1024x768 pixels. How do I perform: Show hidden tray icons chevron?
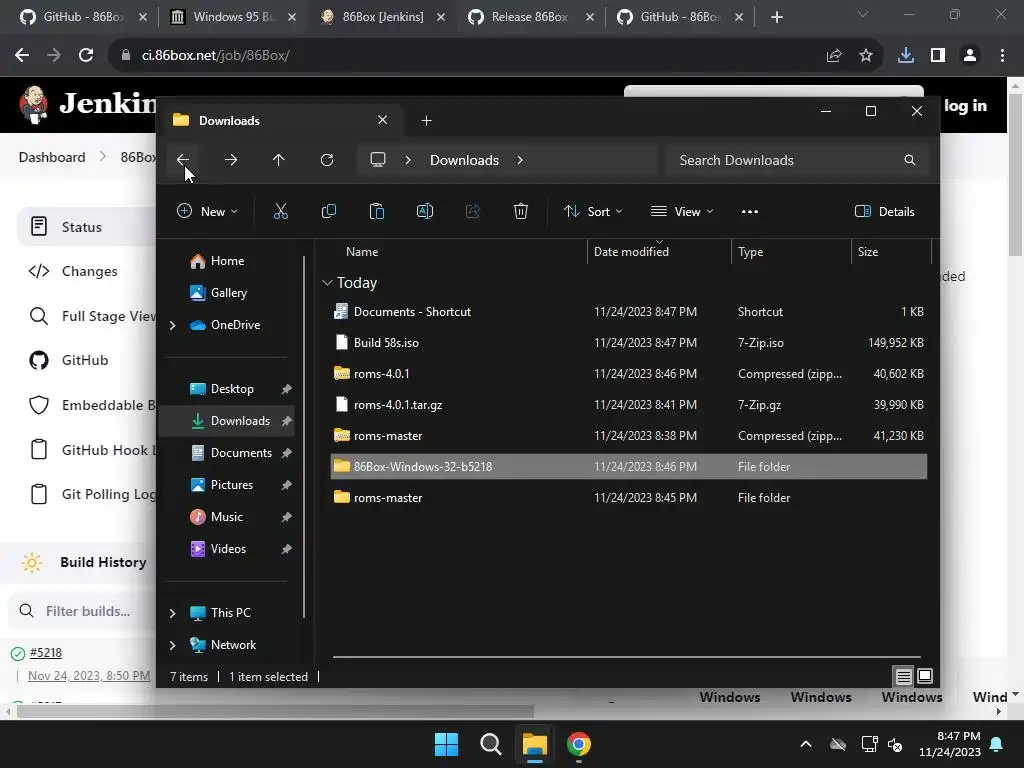pos(806,744)
